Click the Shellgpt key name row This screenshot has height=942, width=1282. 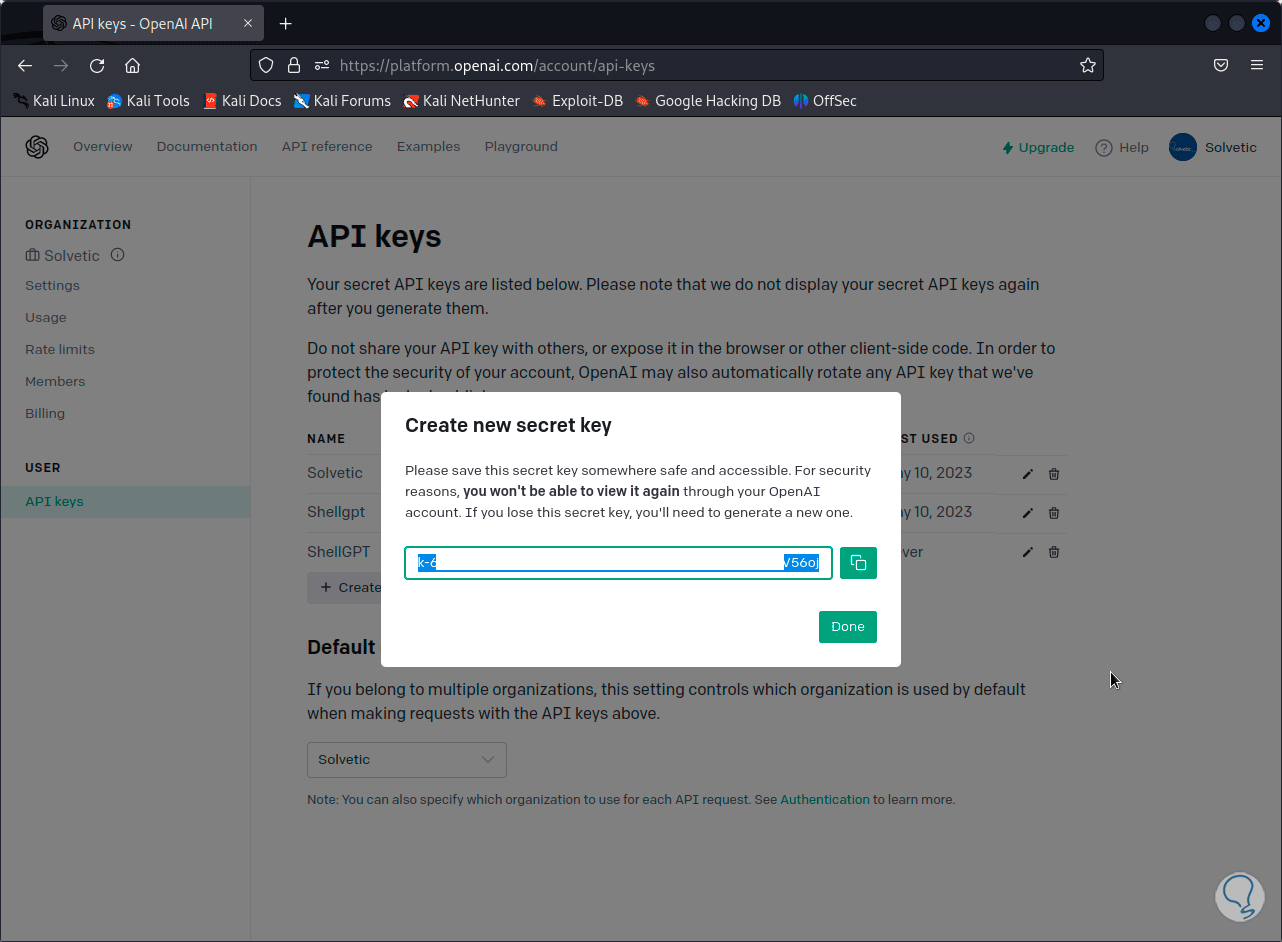pyautogui.click(x=336, y=512)
